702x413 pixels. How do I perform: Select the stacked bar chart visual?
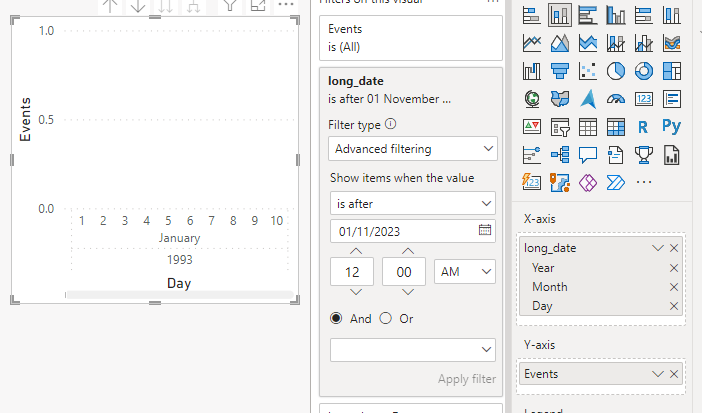pyautogui.click(x=532, y=15)
